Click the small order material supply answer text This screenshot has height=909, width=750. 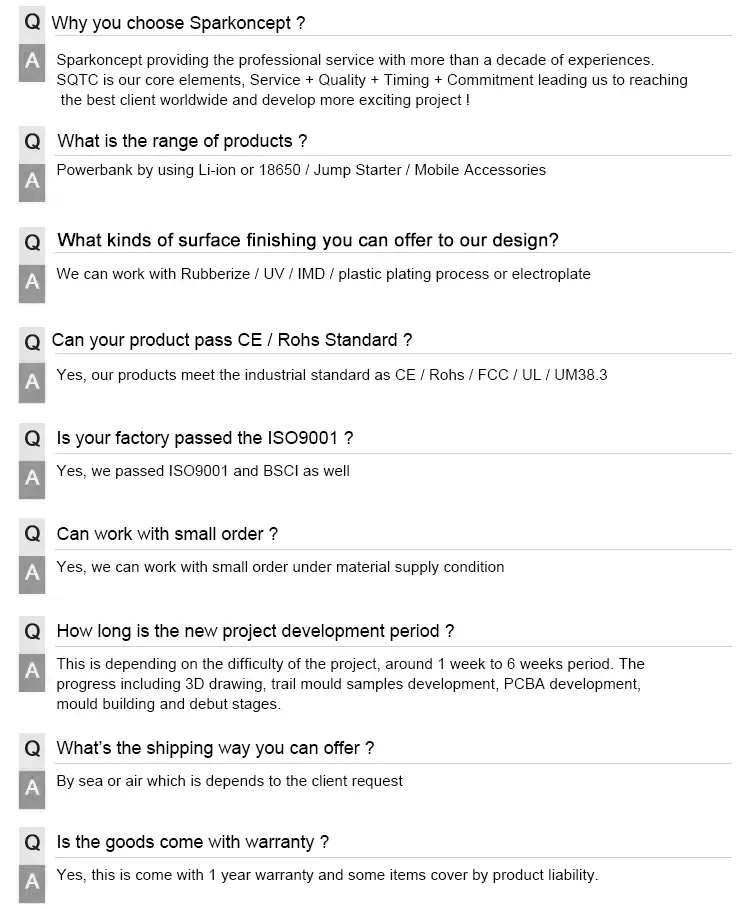(280, 567)
